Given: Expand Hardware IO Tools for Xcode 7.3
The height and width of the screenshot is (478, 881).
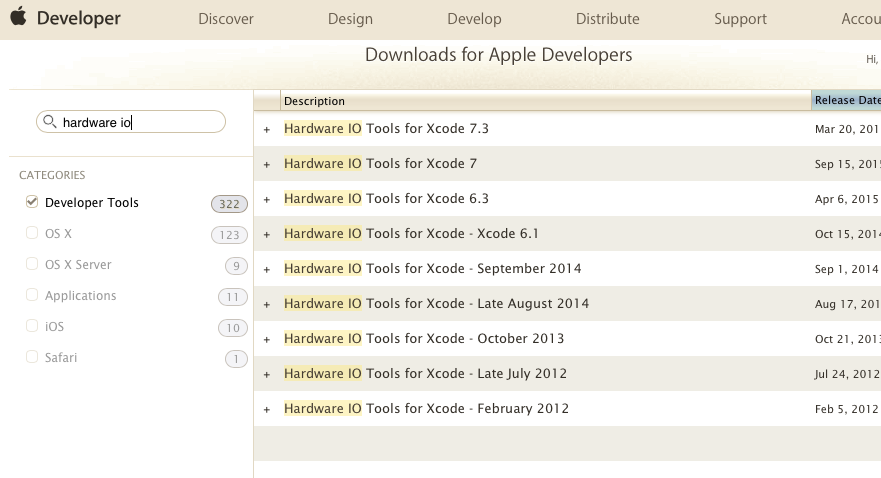Looking at the screenshot, I should (x=267, y=130).
